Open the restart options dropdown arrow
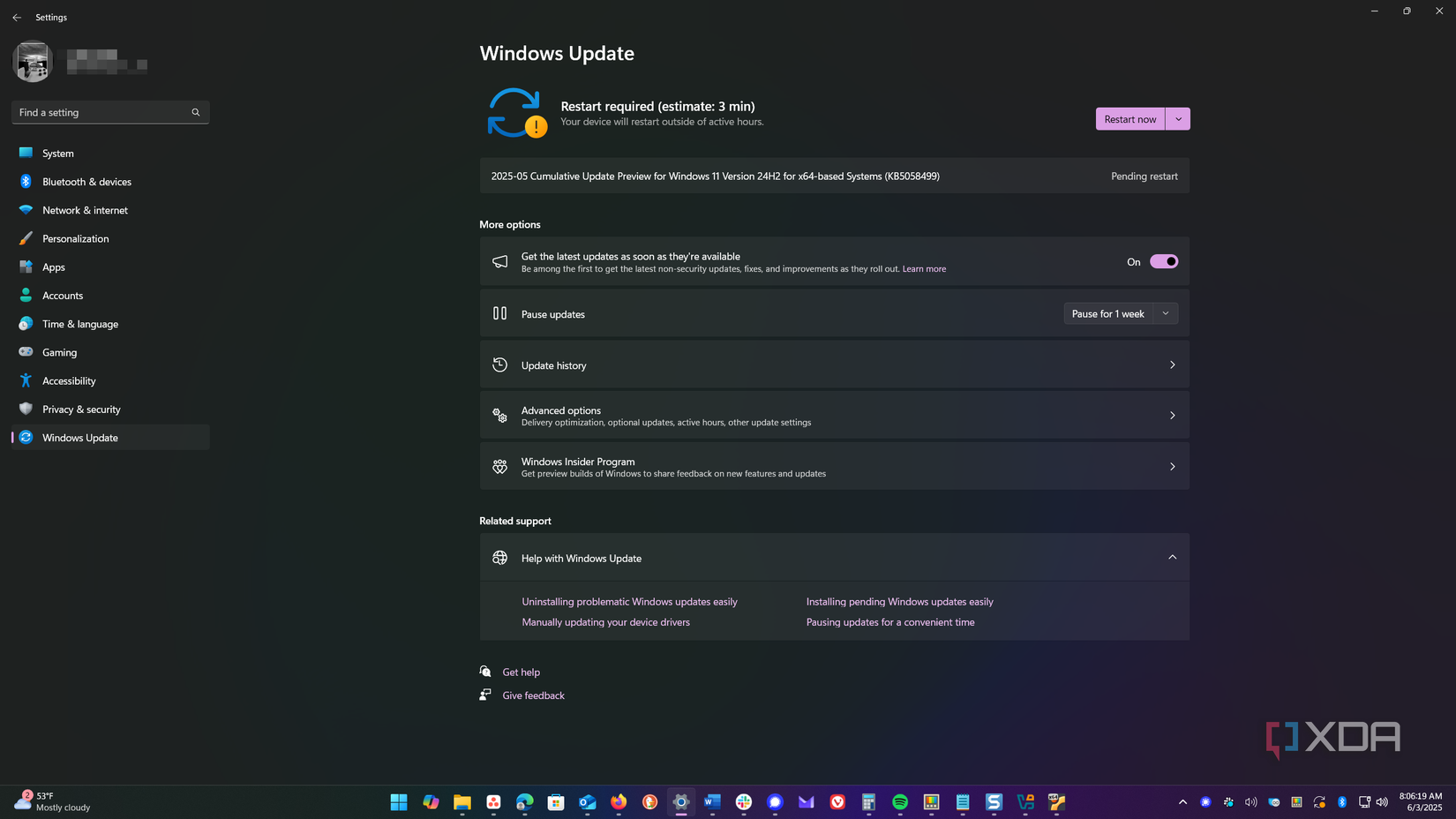Screen dimensions: 1456x819 point(1178,119)
